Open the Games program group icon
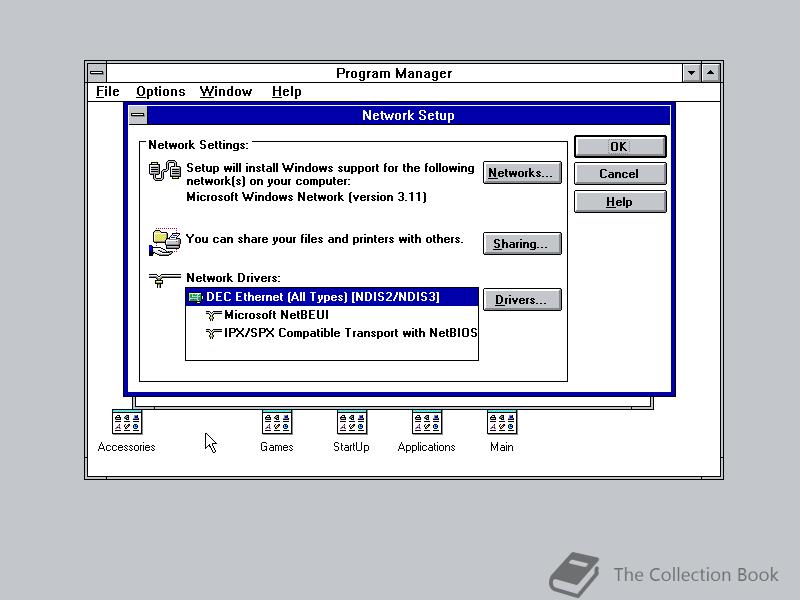Image resolution: width=800 pixels, height=600 pixels. (x=277, y=422)
